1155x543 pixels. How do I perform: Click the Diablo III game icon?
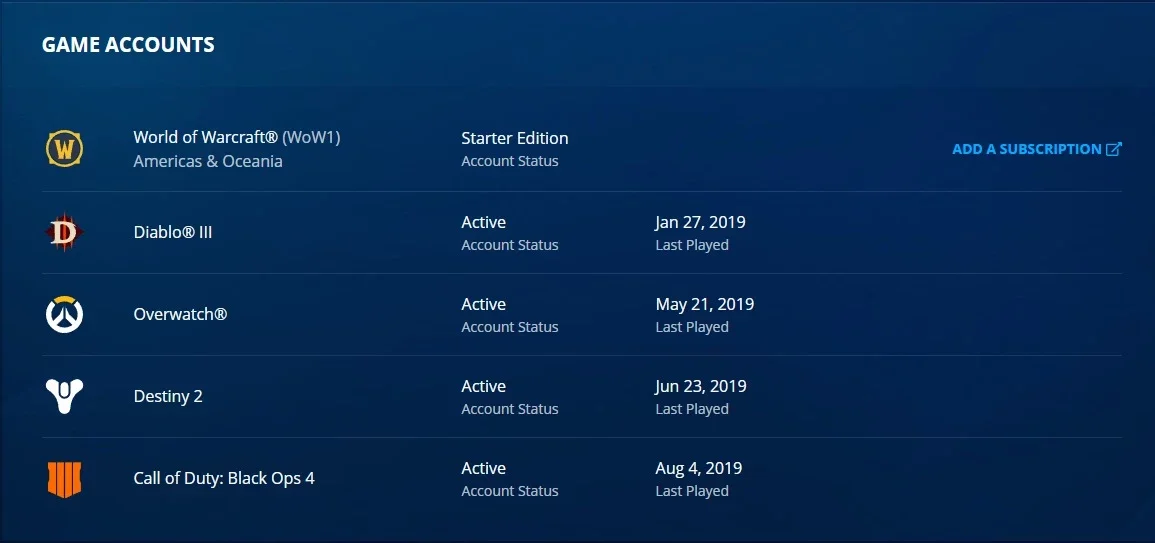point(63,233)
